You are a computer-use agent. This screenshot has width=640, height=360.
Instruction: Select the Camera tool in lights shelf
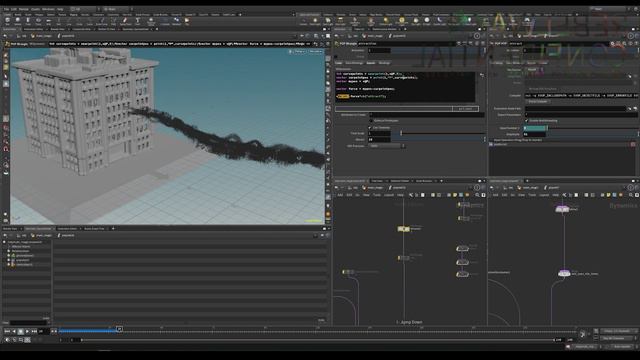303,21
